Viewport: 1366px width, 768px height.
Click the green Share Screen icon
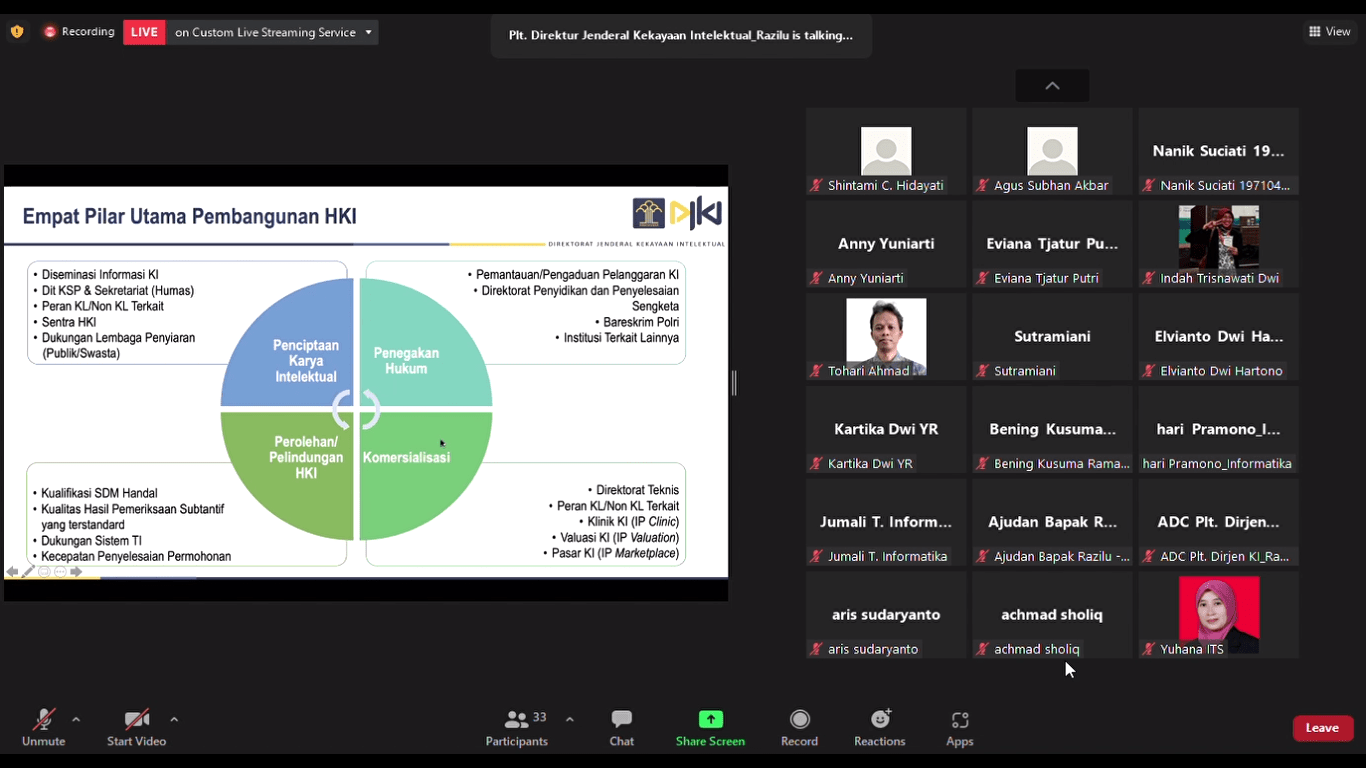710,720
